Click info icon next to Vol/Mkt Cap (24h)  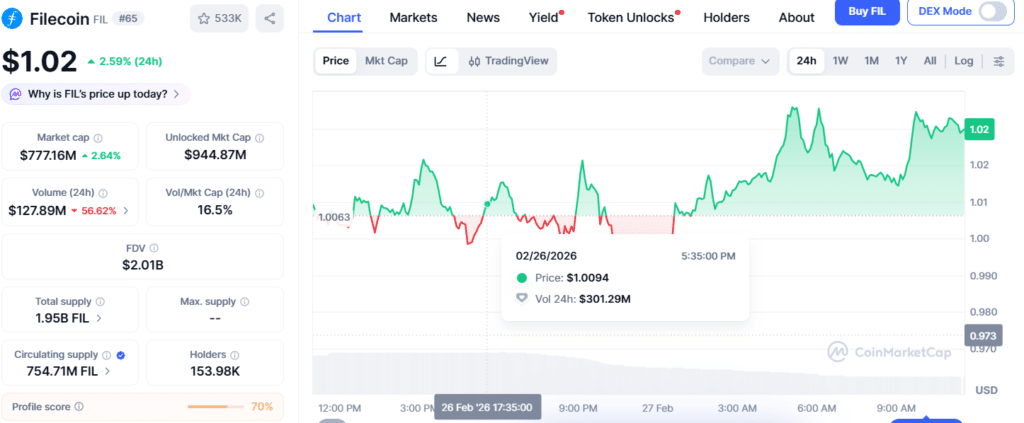pyautogui.click(x=259, y=193)
